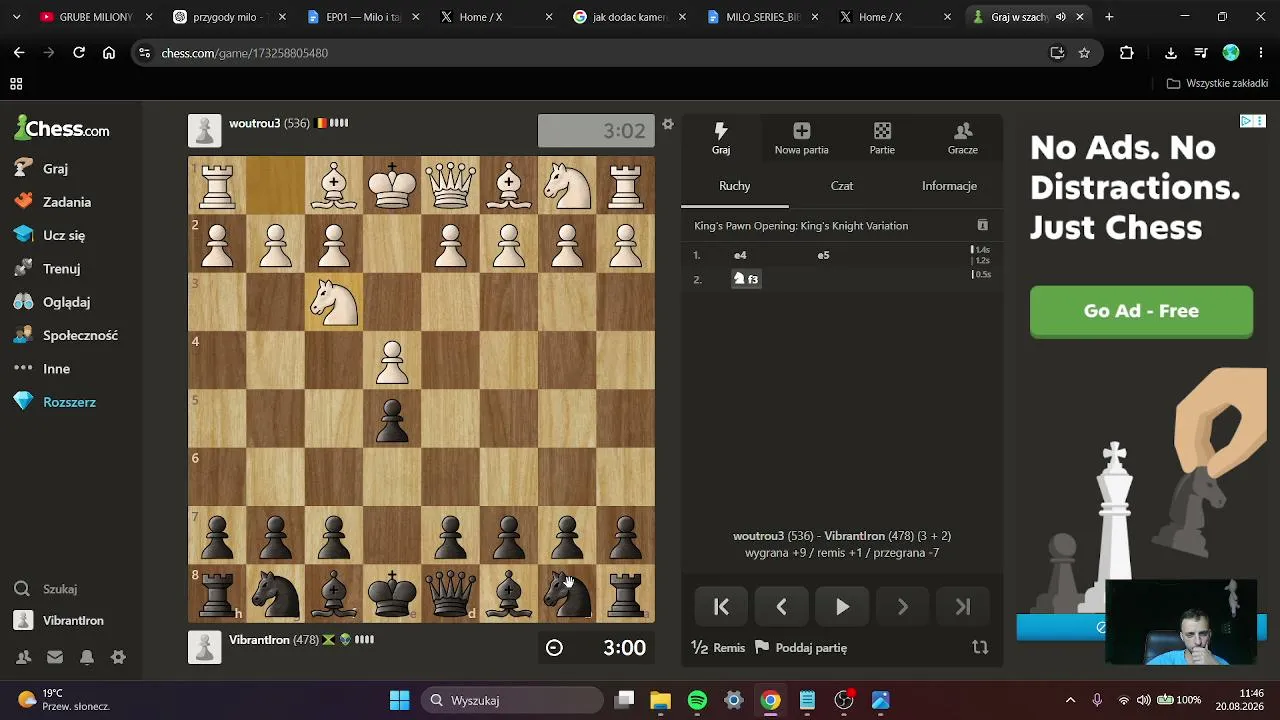Resign using Poddaj partię
The height and width of the screenshot is (720, 1280).
pos(801,648)
